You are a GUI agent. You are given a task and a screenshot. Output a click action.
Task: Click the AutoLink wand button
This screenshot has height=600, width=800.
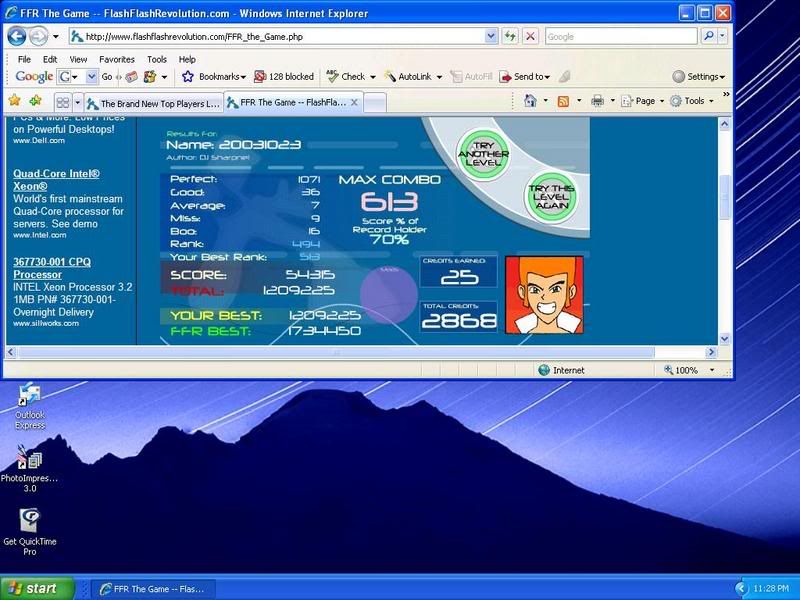point(408,77)
